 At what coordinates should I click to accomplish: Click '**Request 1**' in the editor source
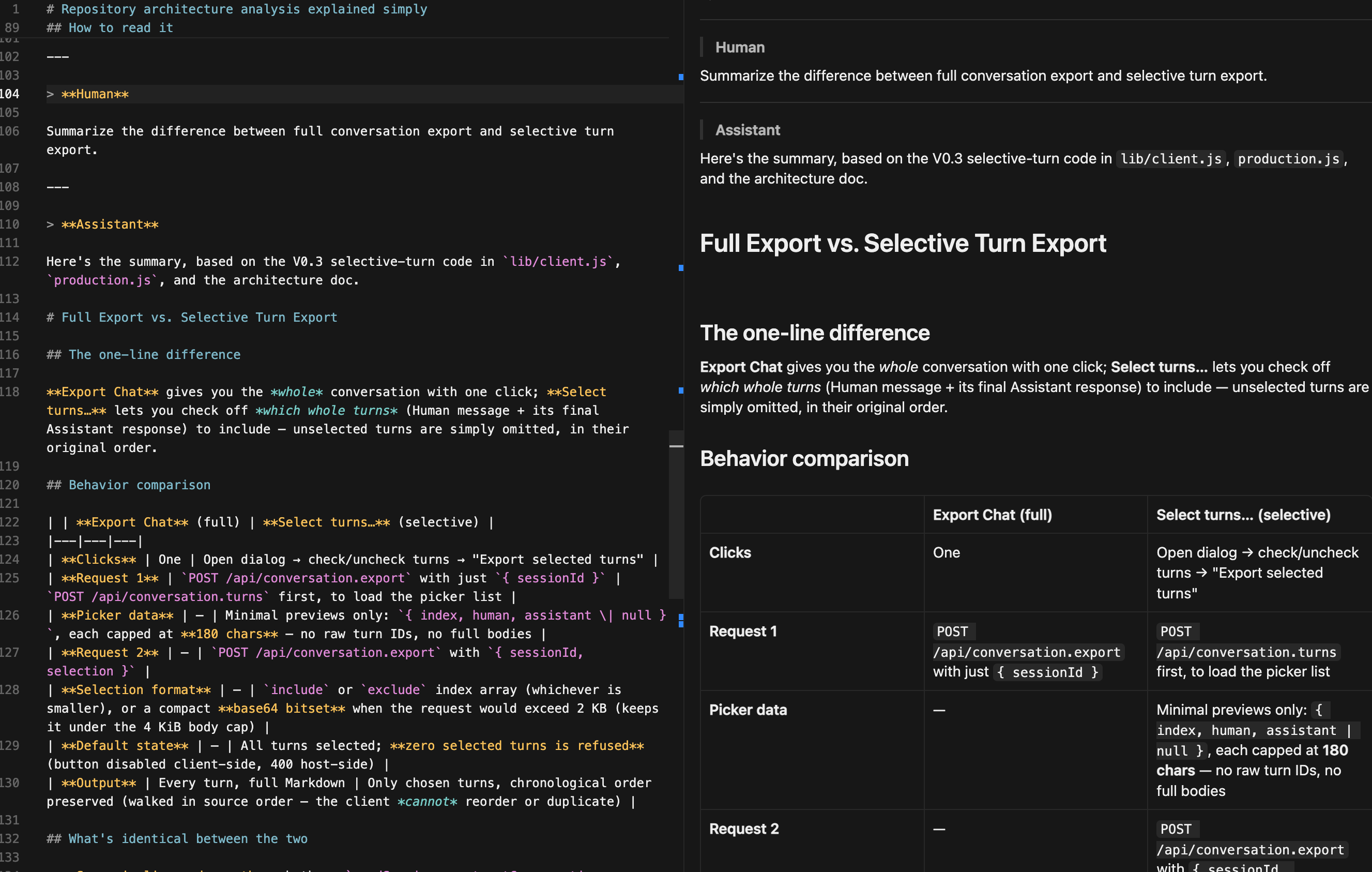(110, 578)
